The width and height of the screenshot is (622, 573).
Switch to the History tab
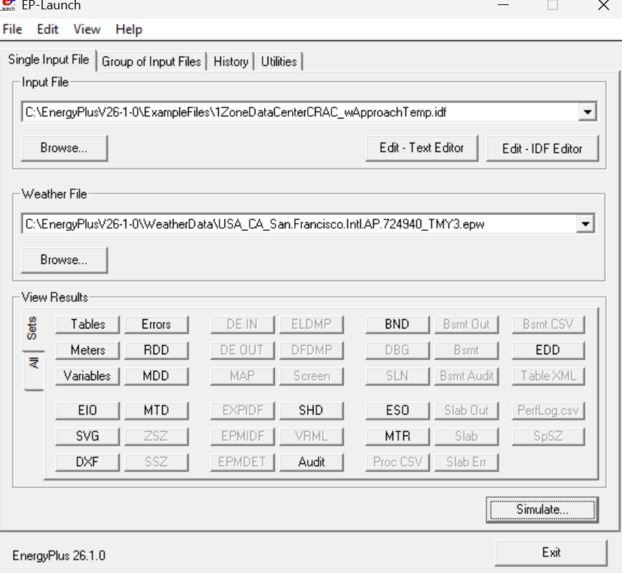pos(230,62)
